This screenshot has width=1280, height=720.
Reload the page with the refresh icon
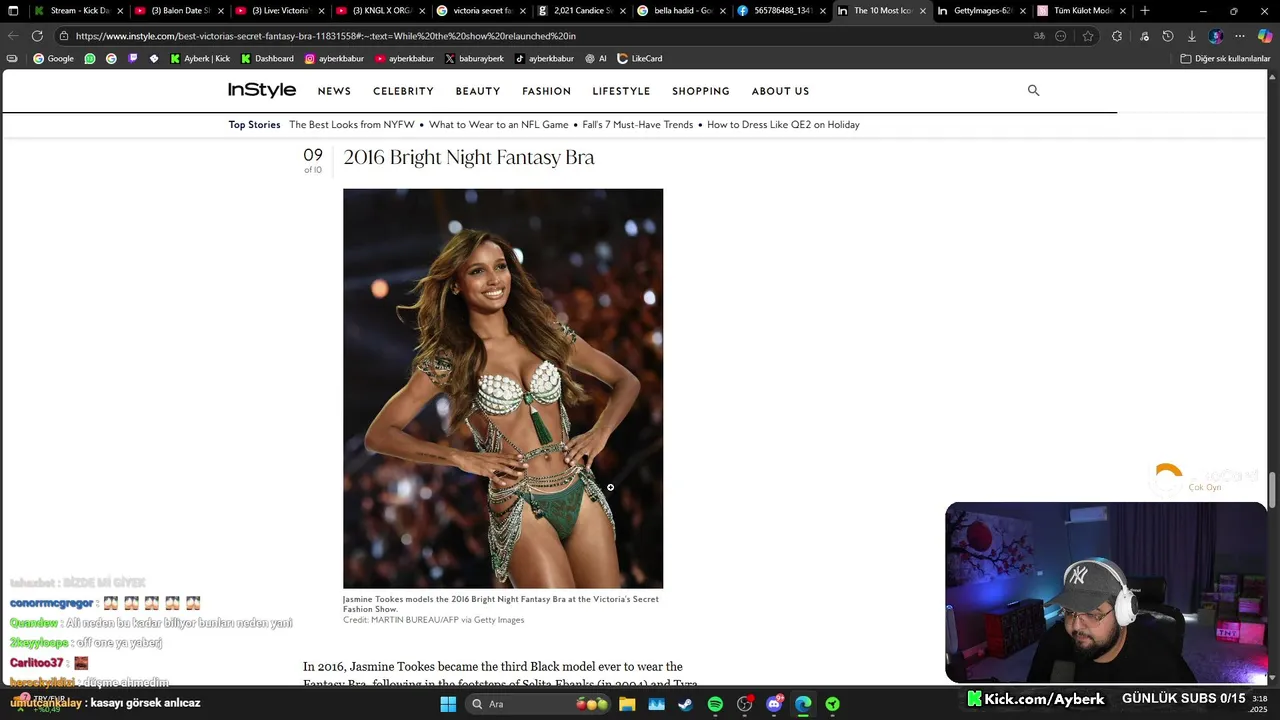tap(37, 36)
